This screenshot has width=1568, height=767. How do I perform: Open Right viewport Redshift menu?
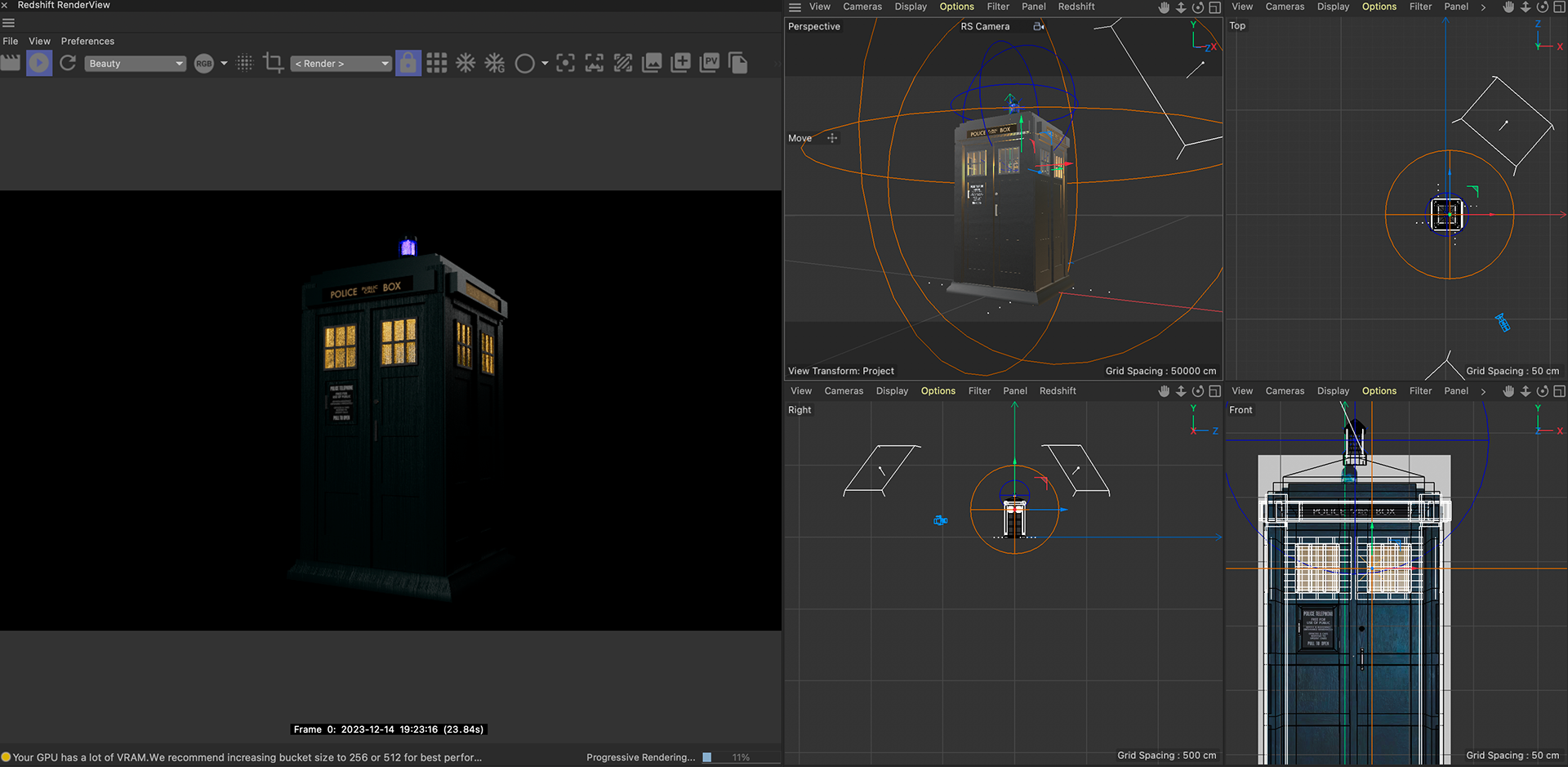(1058, 391)
